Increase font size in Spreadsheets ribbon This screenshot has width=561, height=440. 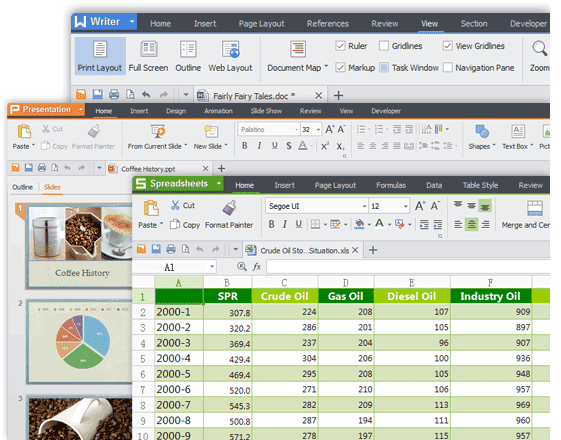420,206
